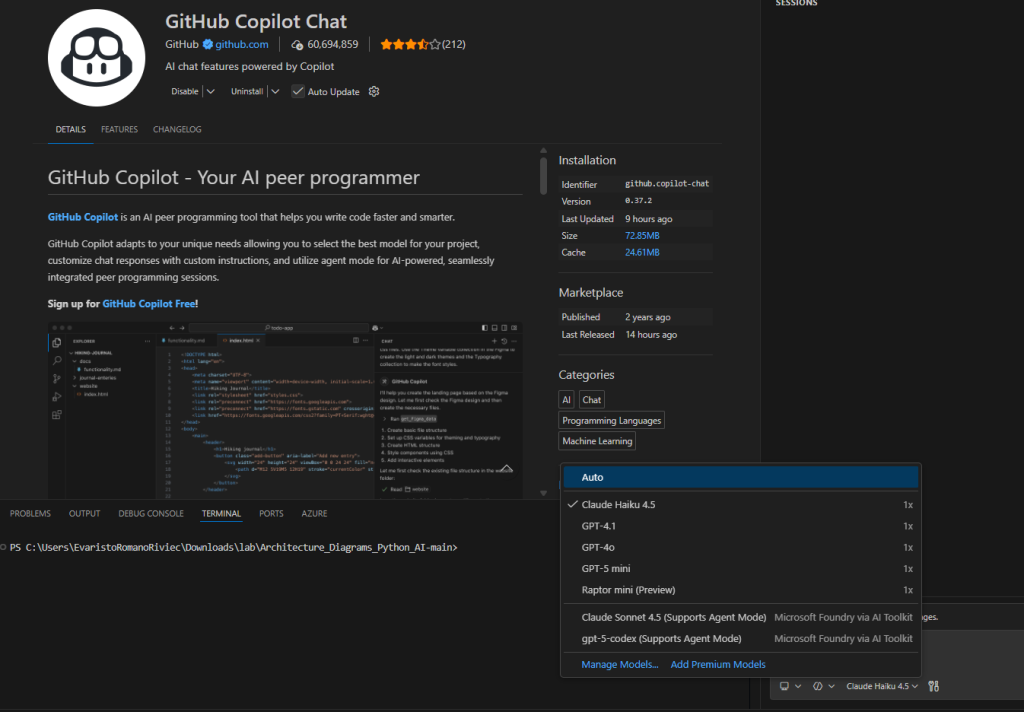The height and width of the screenshot is (712, 1024).
Task: Select Claude Haiku 4.5 in model list
Action: (x=618, y=505)
